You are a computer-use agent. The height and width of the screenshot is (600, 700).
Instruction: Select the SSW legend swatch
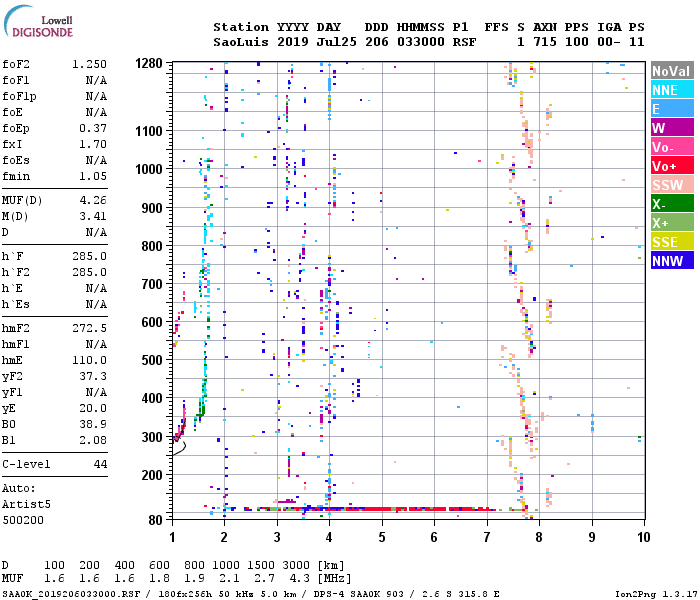(x=672, y=185)
